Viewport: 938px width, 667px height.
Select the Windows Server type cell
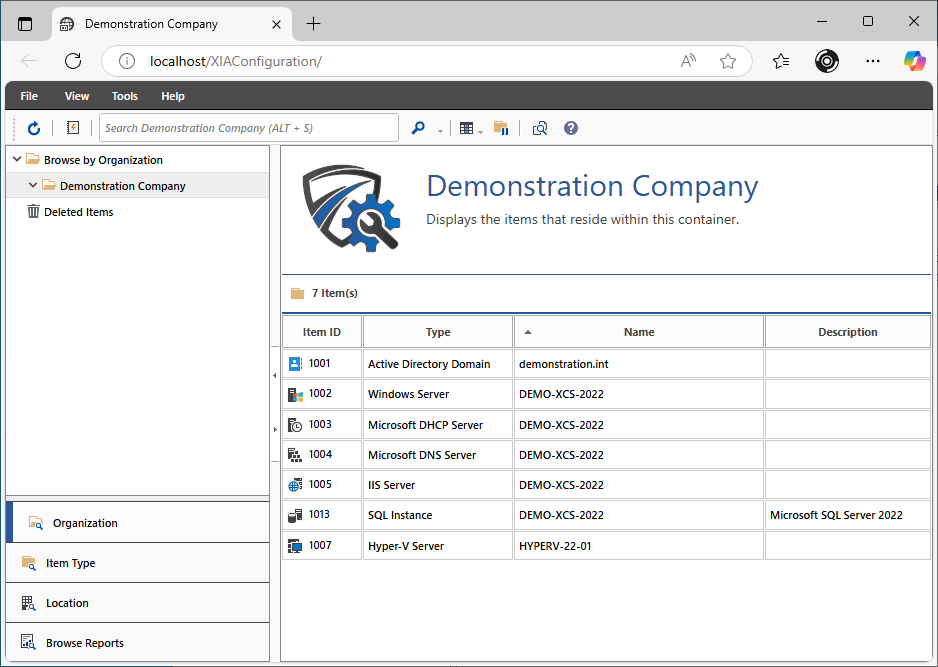438,394
